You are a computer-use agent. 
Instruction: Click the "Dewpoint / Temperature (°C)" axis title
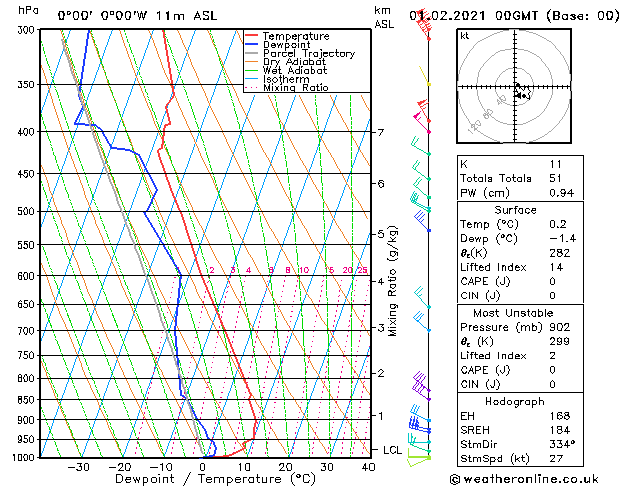(x=215, y=479)
